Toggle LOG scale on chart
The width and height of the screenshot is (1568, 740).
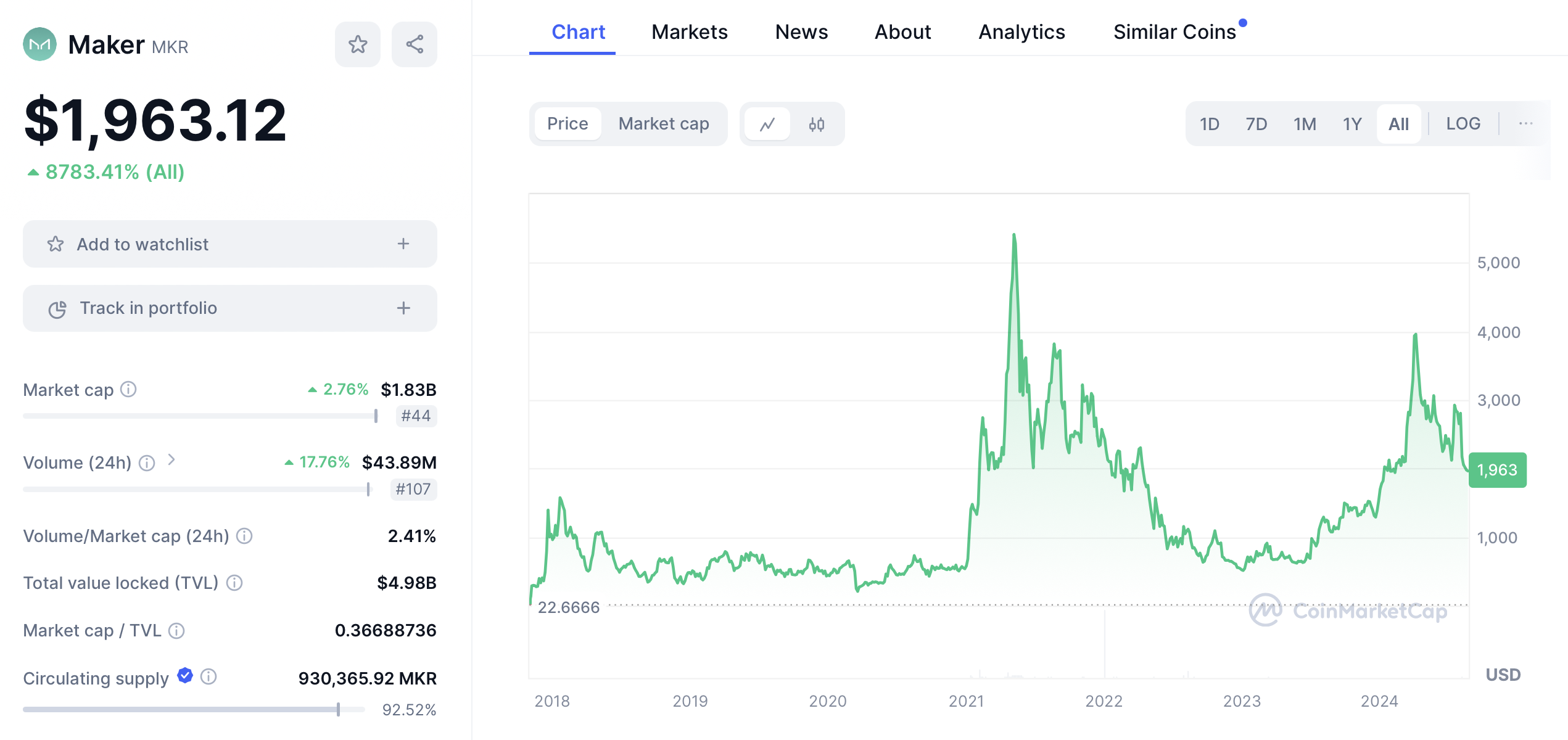[x=1463, y=123]
